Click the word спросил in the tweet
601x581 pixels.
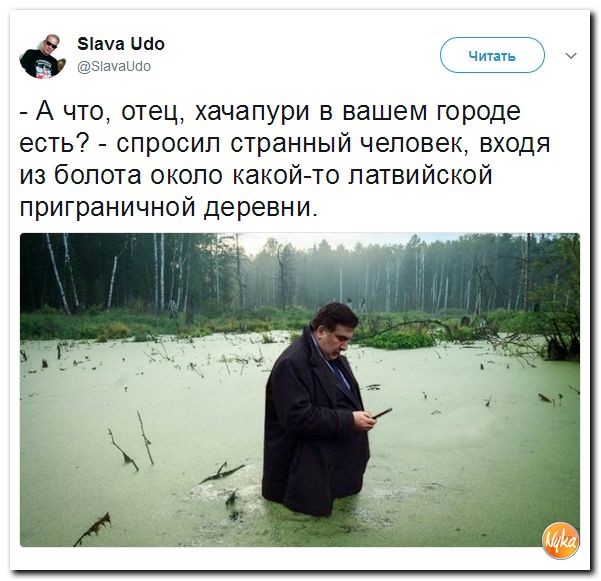[x=169, y=144]
